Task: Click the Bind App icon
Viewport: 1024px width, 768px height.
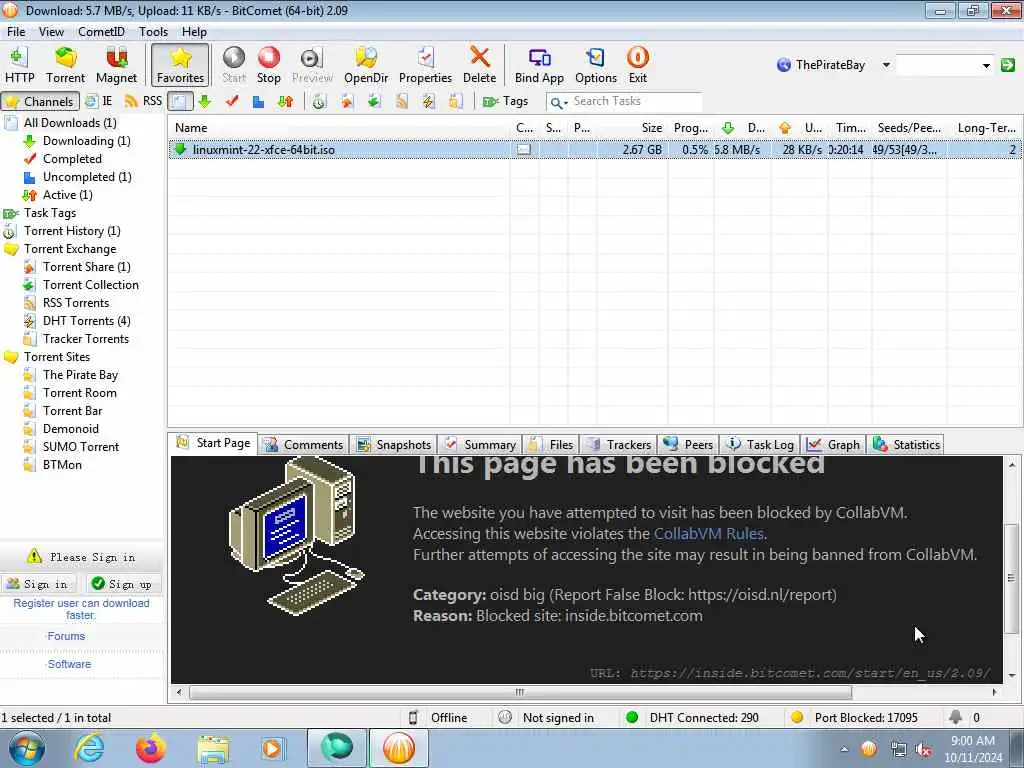Action: (x=539, y=65)
